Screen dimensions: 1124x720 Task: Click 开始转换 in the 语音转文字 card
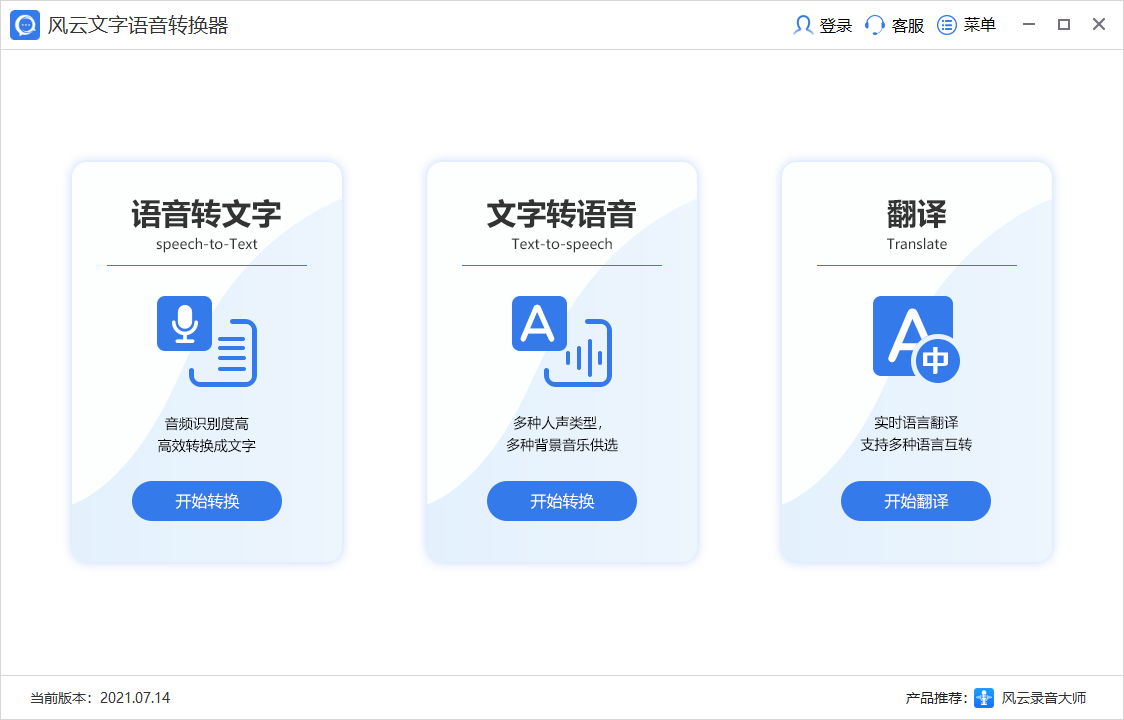tap(206, 501)
